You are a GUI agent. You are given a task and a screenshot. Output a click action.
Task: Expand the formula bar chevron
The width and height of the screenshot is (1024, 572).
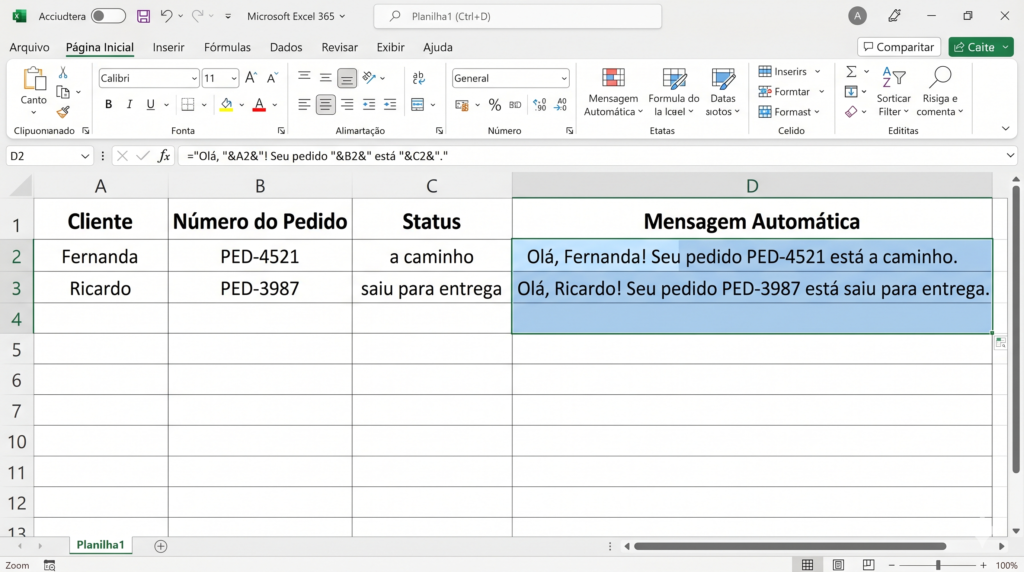1010,155
